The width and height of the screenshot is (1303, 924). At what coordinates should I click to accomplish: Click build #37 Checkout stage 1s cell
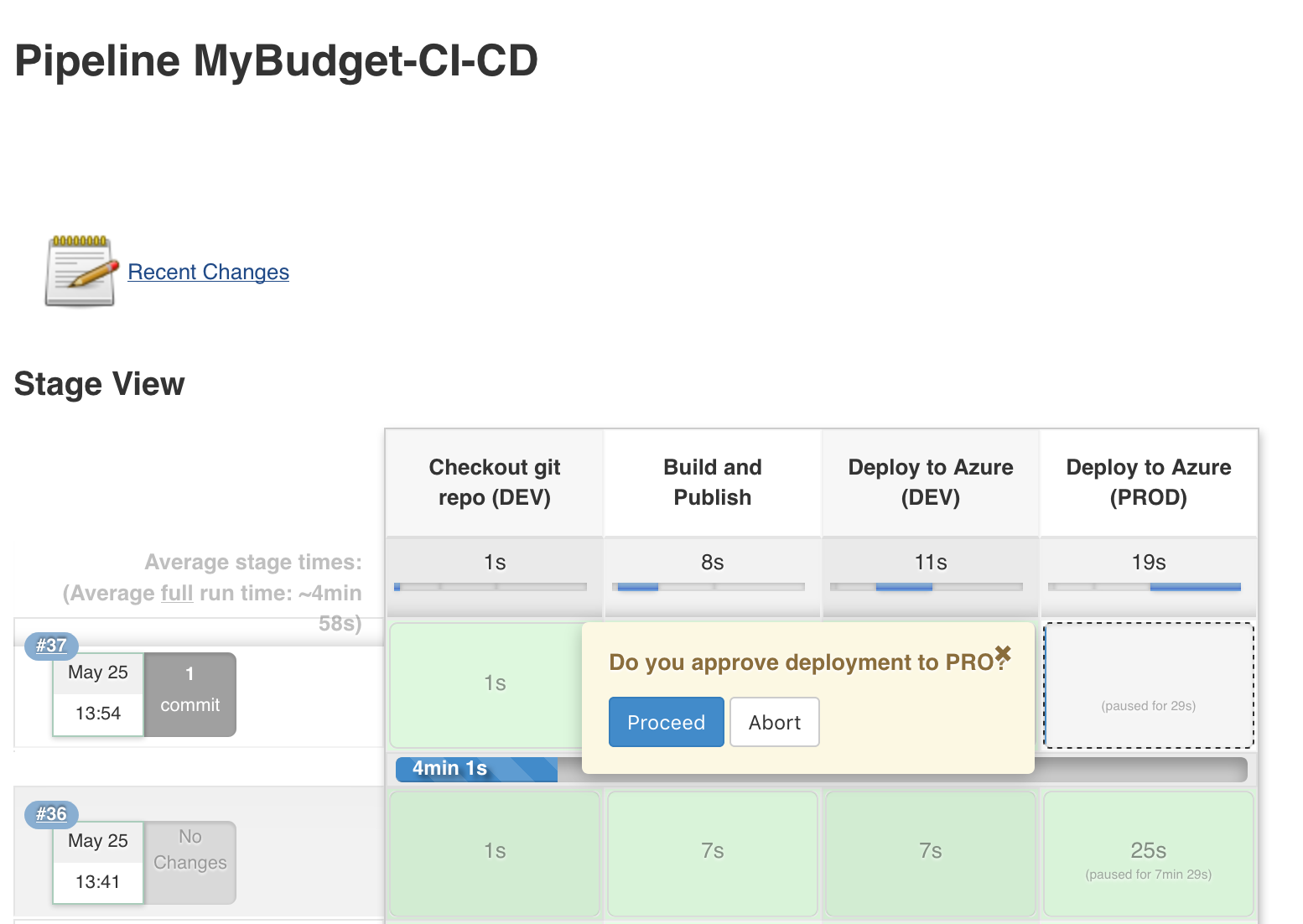tap(486, 684)
